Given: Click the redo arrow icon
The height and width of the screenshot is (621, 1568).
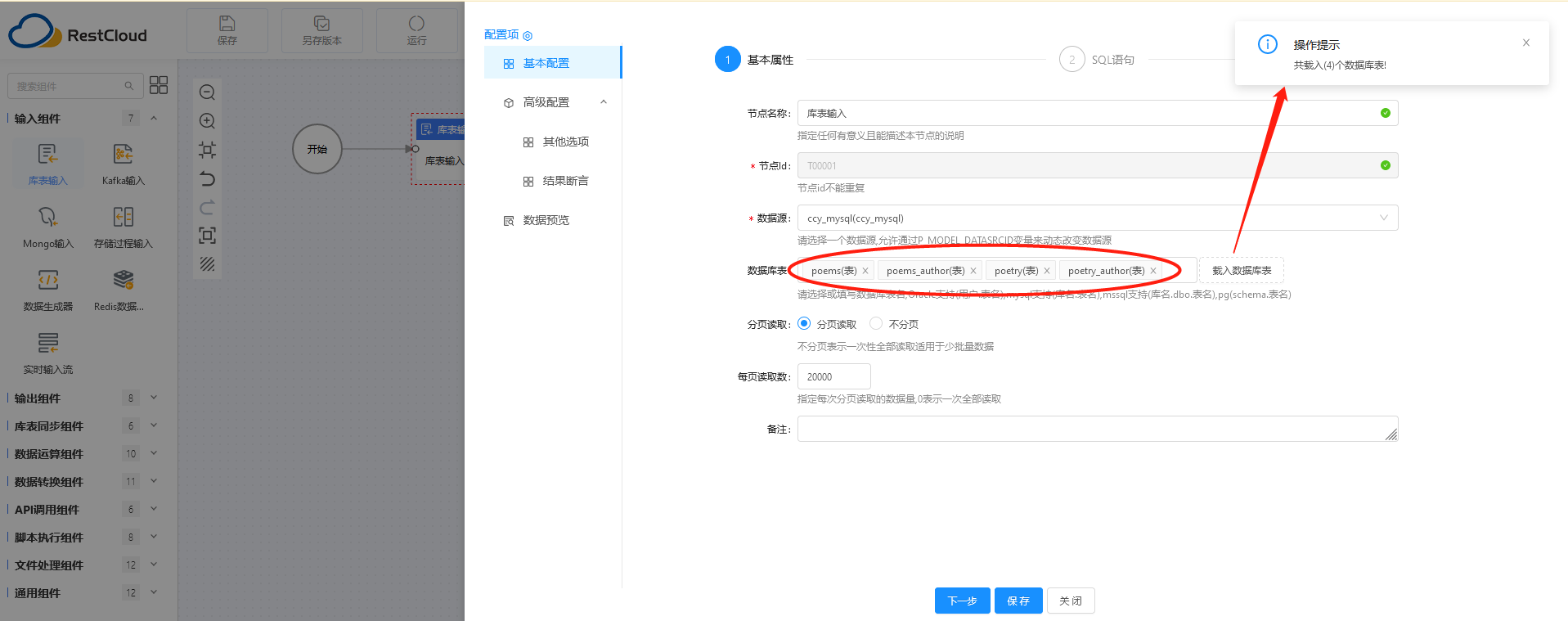Looking at the screenshot, I should point(207,207).
